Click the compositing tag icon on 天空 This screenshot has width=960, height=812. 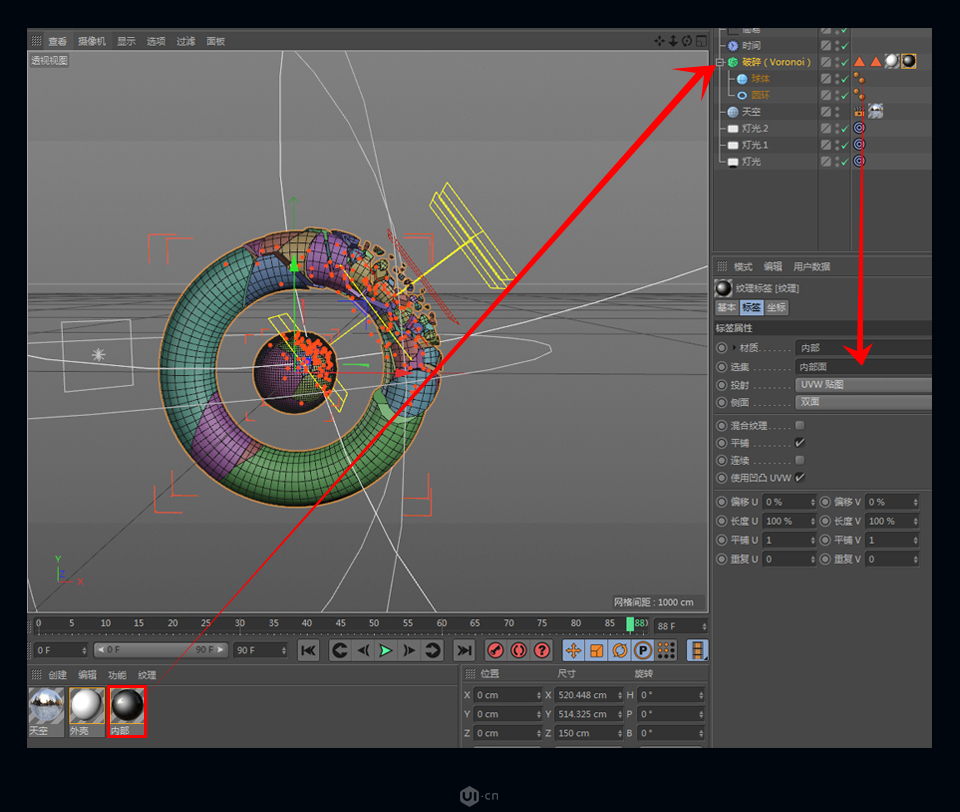(x=857, y=112)
